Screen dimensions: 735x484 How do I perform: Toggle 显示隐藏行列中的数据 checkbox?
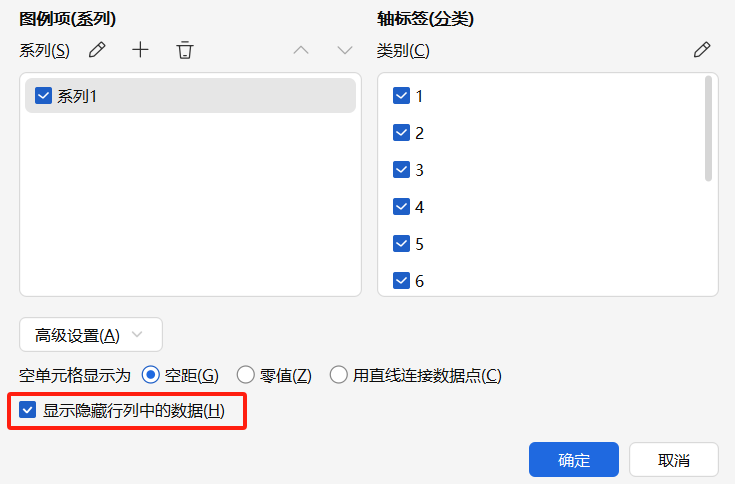28,411
